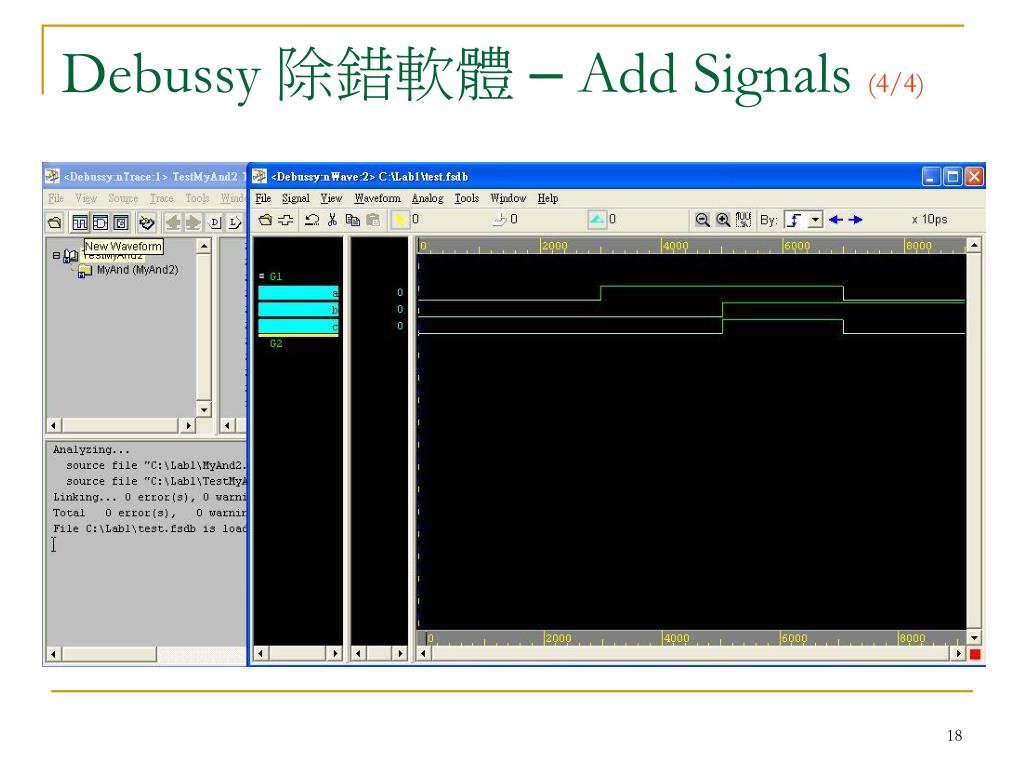
Task: Click Open file icon in nWave toolbar
Action: [x=264, y=220]
